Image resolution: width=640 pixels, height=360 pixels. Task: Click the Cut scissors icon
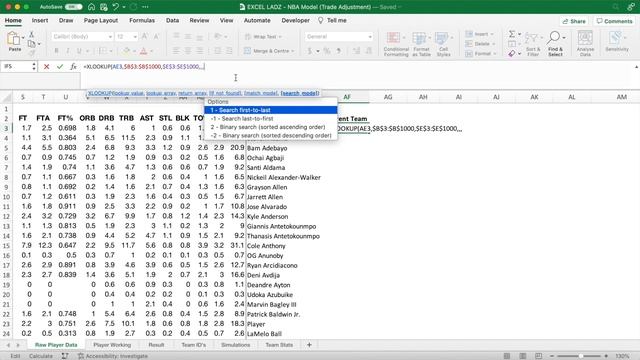coord(31,35)
